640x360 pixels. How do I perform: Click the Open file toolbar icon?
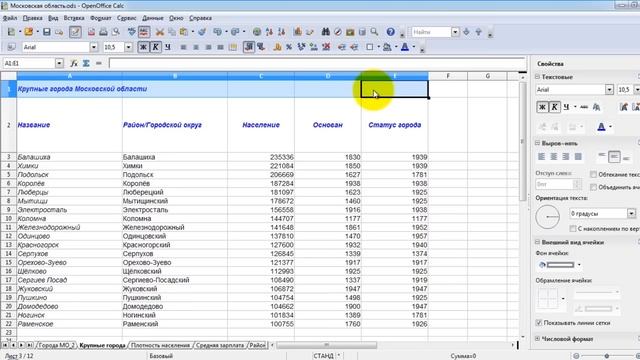click(29, 32)
